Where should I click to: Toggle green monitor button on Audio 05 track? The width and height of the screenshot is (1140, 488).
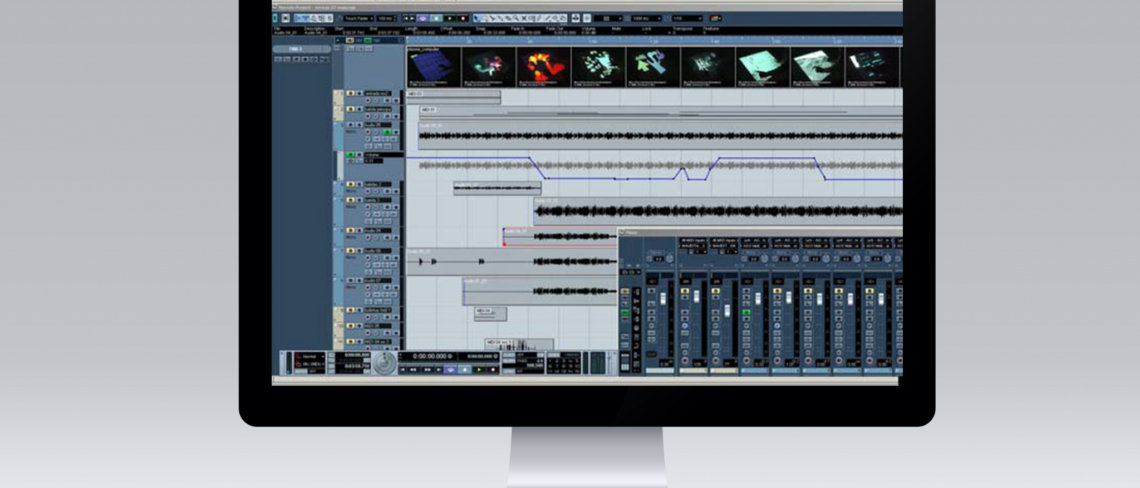(x=388, y=132)
